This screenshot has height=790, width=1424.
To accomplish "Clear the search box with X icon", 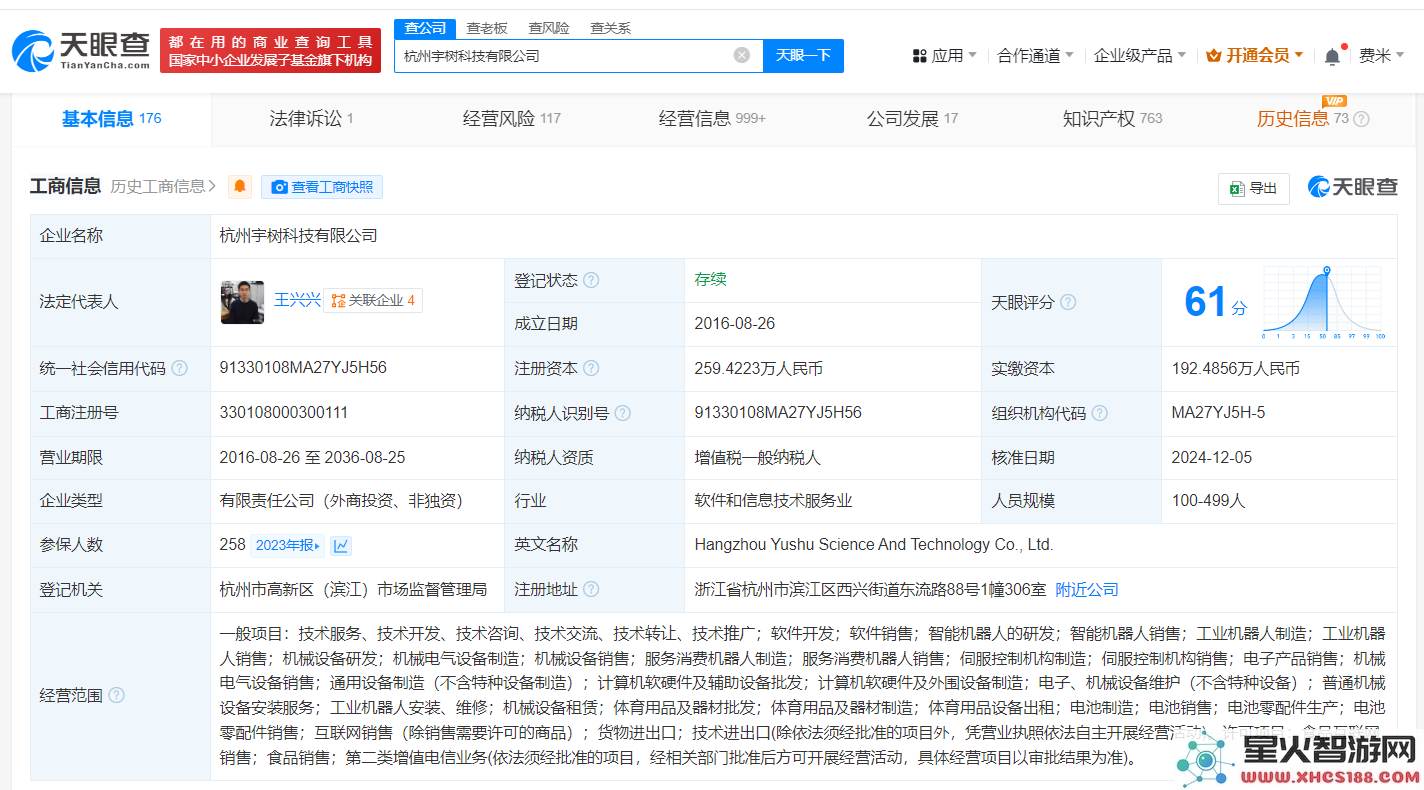I will (x=741, y=55).
